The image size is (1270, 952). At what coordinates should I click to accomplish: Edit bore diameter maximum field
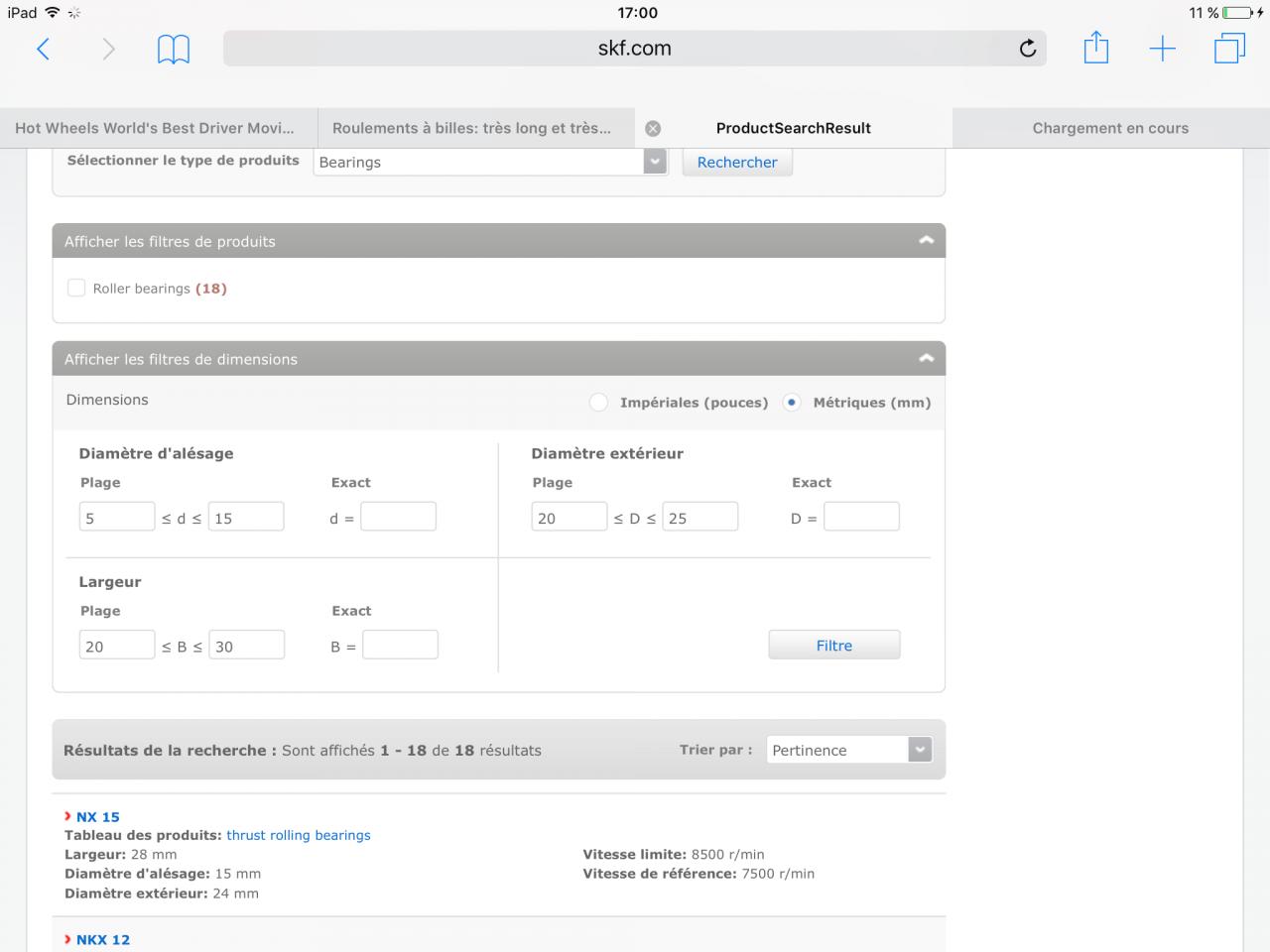click(246, 517)
